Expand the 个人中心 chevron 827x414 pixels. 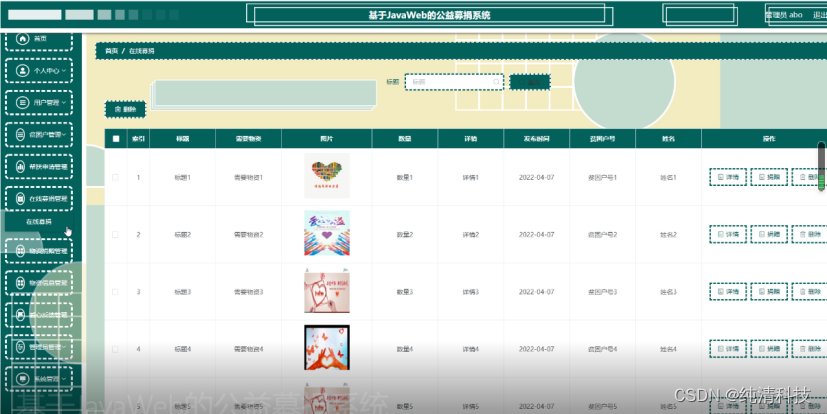64,71
